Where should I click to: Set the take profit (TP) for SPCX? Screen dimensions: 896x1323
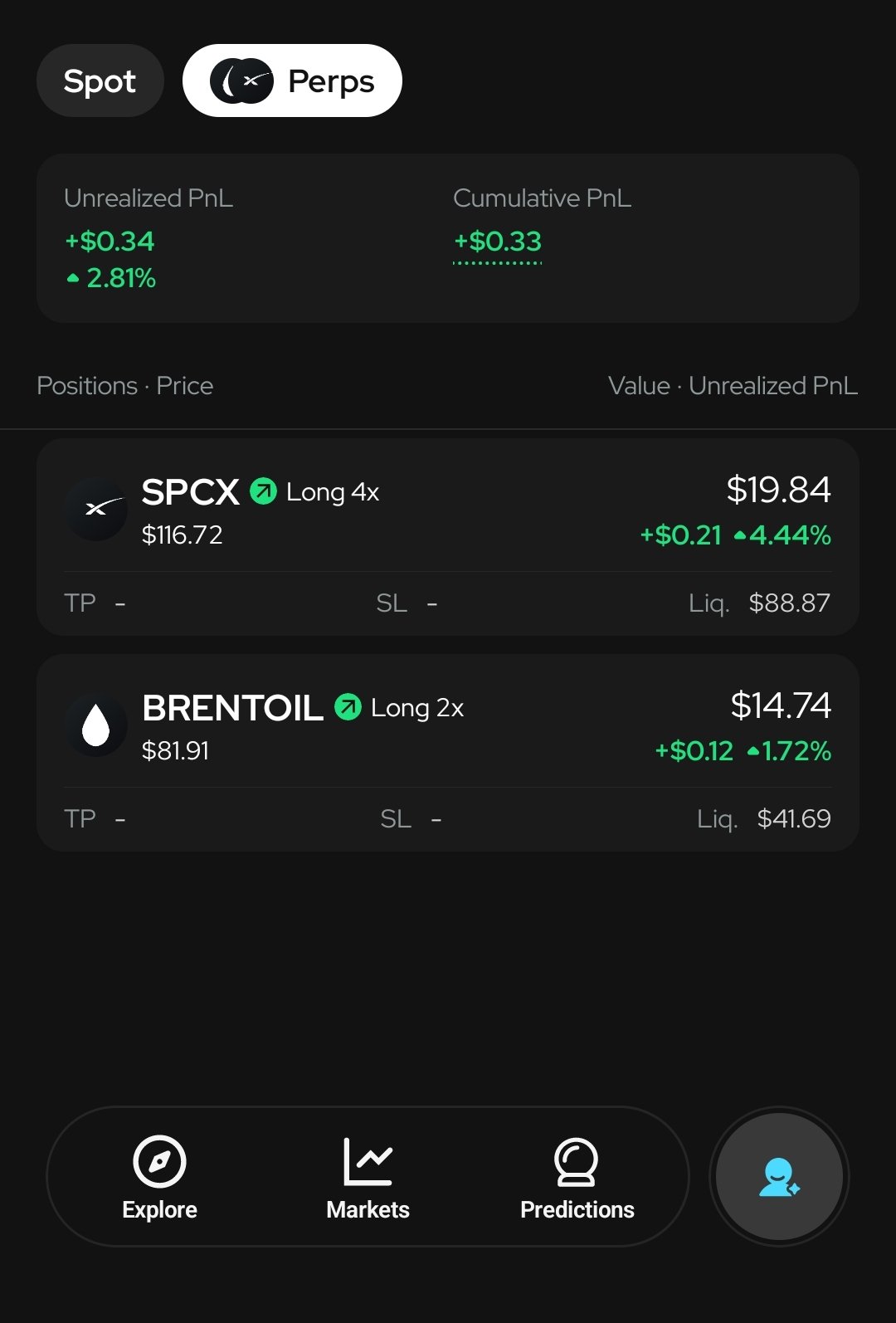click(95, 603)
